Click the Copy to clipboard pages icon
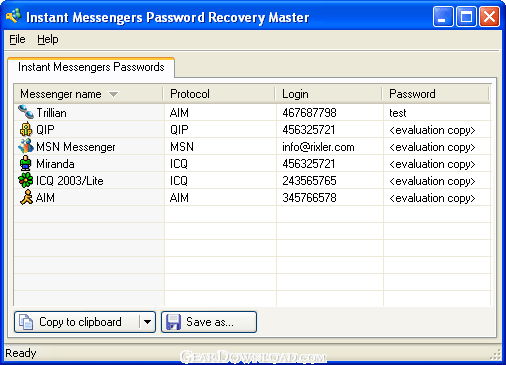The height and width of the screenshot is (365, 506). coord(26,322)
